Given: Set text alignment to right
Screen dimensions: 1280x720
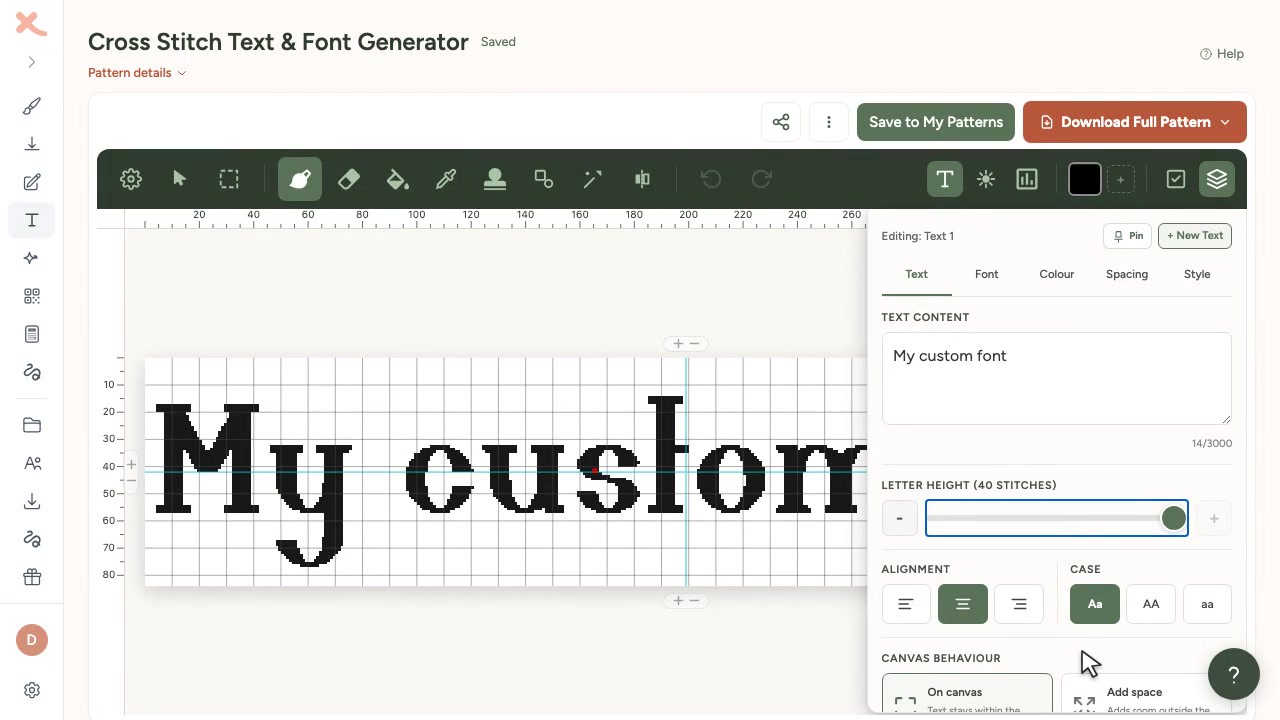Looking at the screenshot, I should tap(1019, 604).
